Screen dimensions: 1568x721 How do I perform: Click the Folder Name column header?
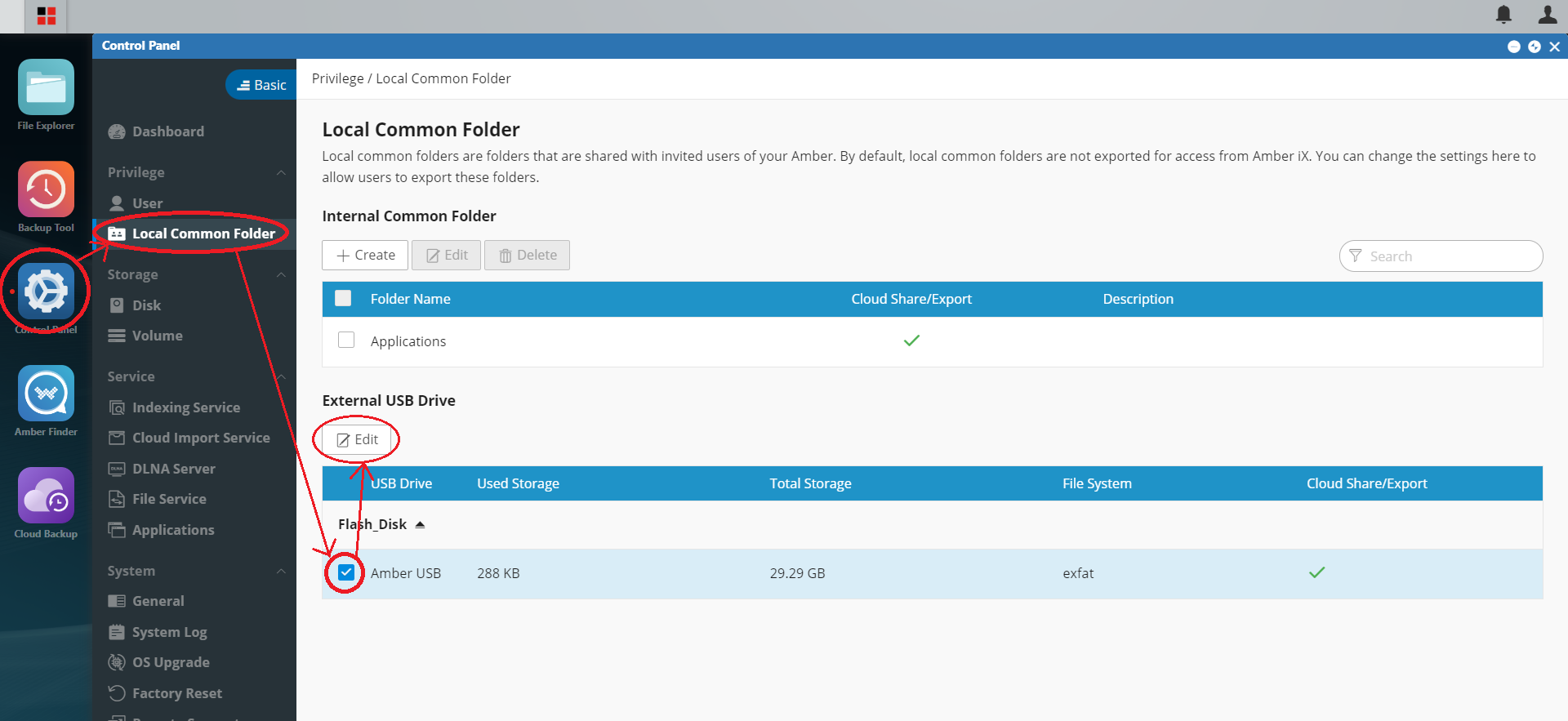[x=410, y=299]
